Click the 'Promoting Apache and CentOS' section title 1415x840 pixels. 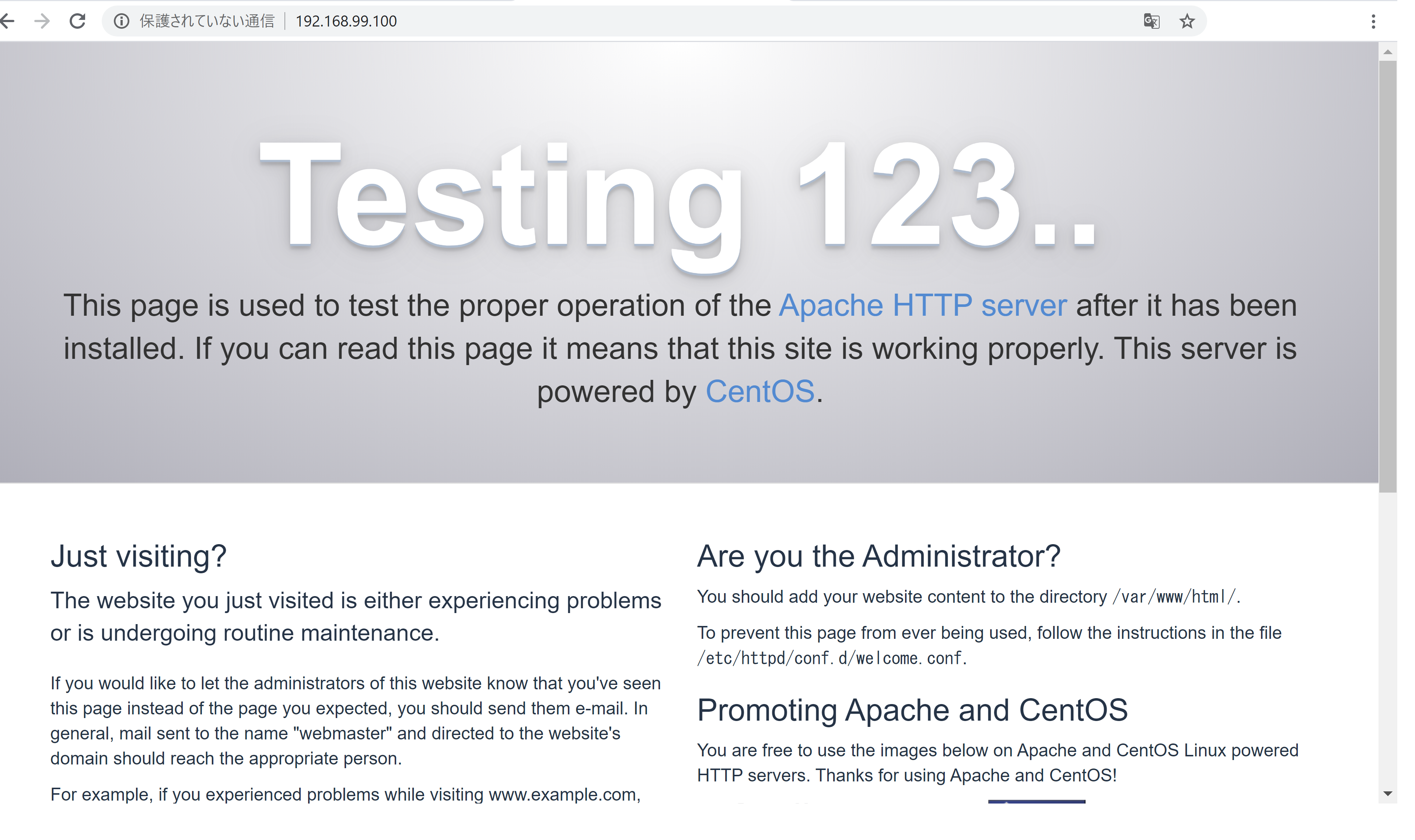pos(911,710)
